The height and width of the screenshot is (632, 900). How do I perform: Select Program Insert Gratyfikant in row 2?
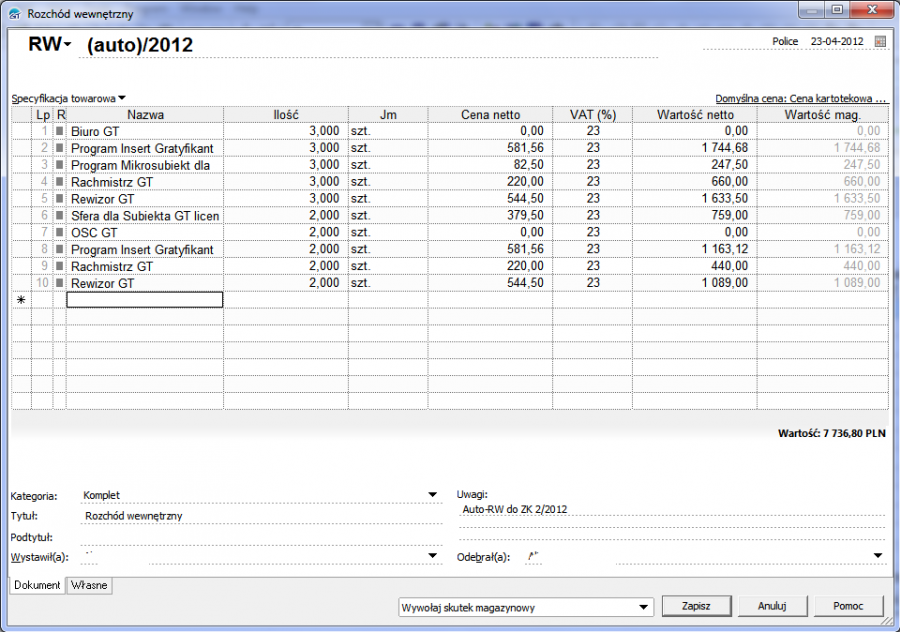pyautogui.click(x=145, y=148)
